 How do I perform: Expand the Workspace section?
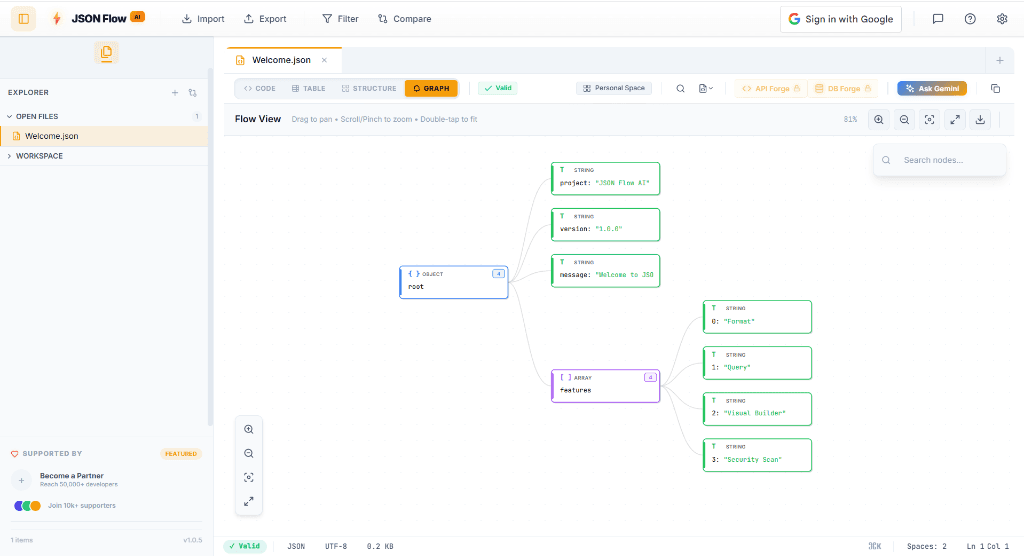39,156
